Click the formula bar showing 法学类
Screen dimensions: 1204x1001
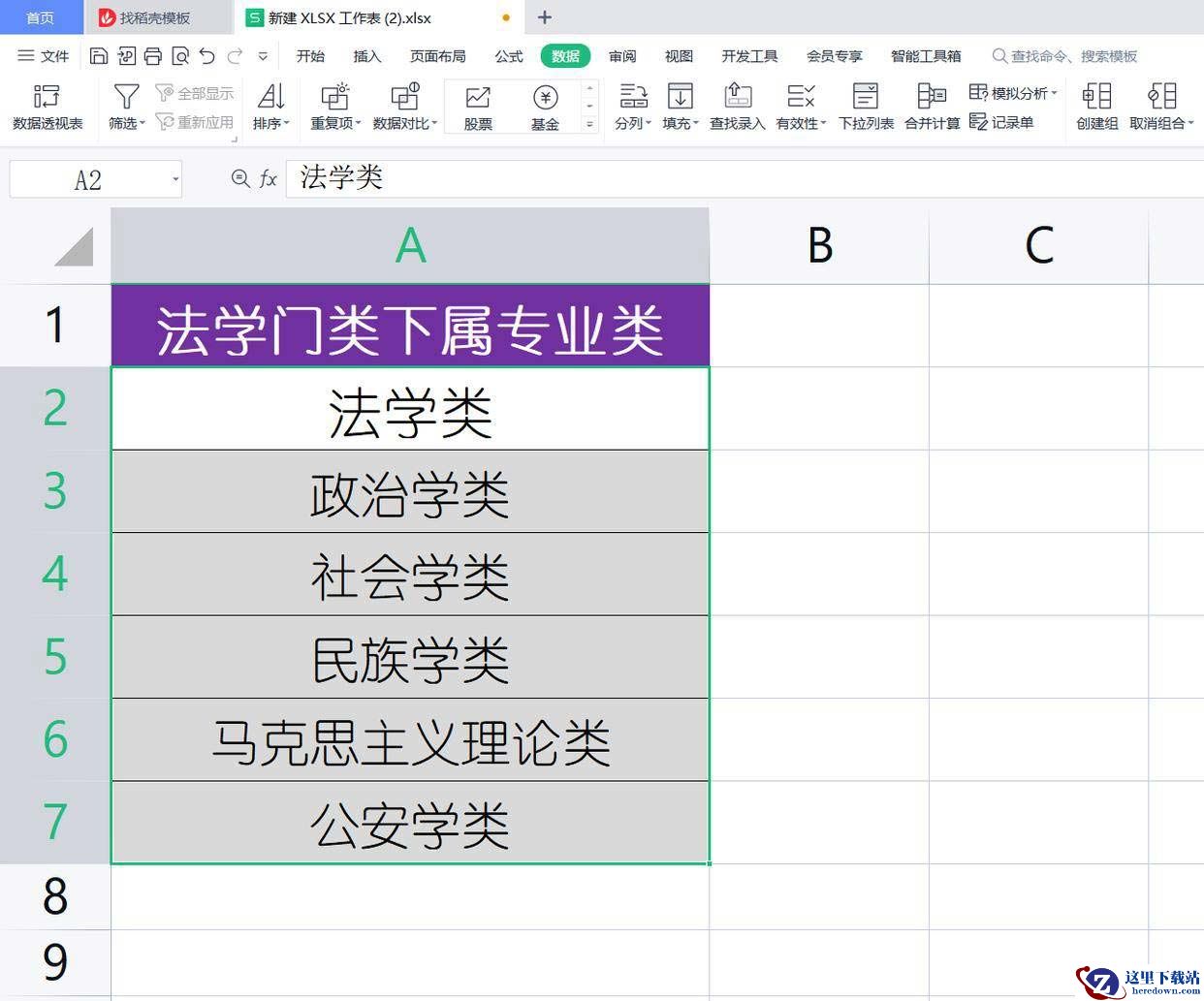[745, 178]
